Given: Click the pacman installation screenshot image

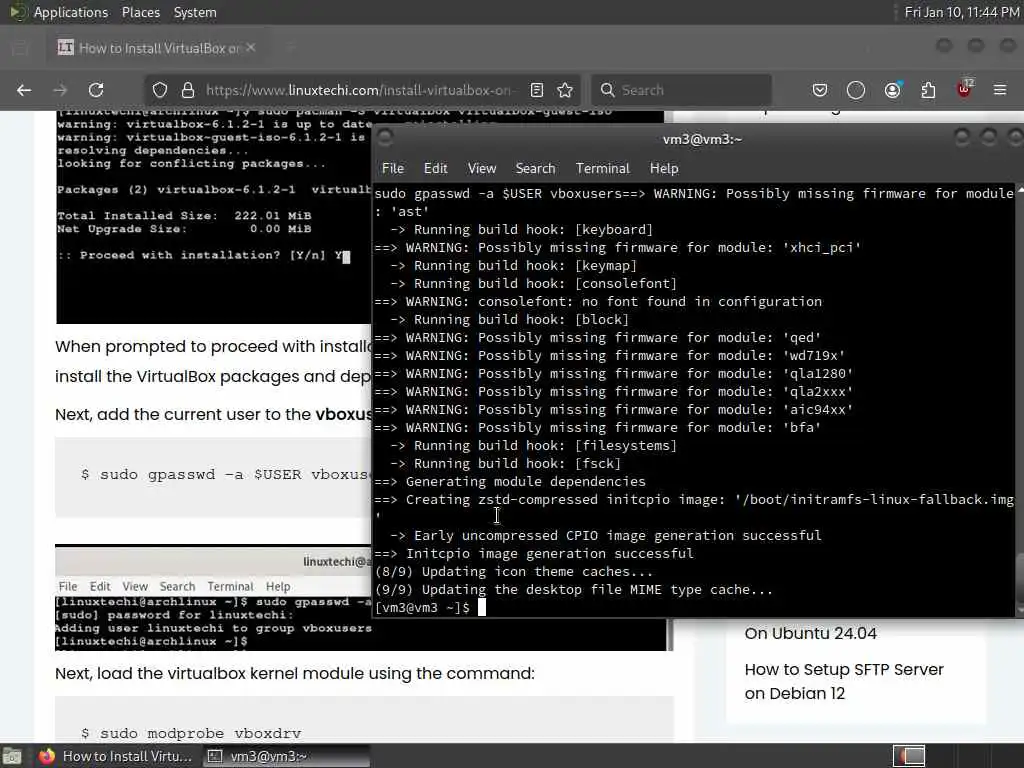Looking at the screenshot, I should point(213,217).
